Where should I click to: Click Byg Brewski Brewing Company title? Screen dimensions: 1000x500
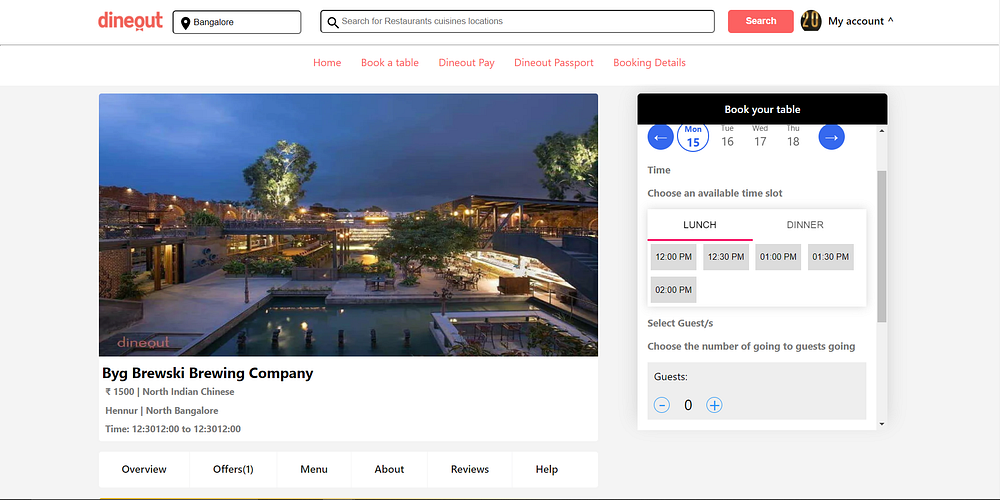[208, 373]
